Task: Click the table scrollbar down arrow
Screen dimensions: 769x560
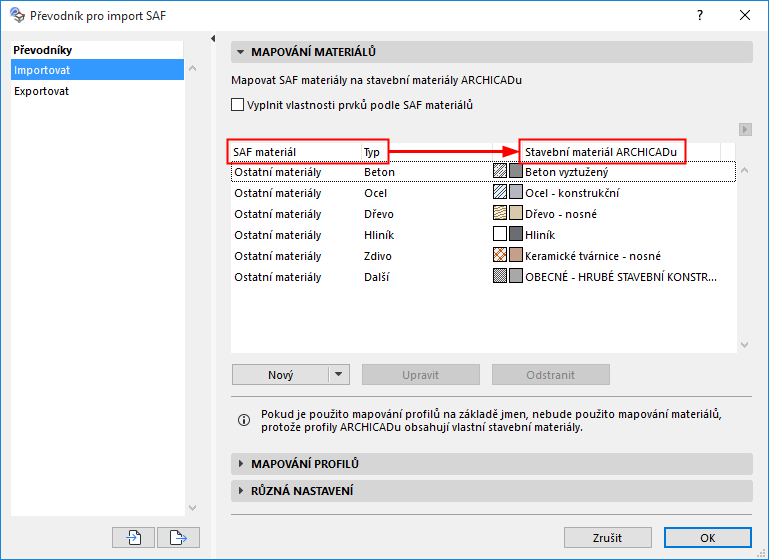Action: tap(744, 345)
